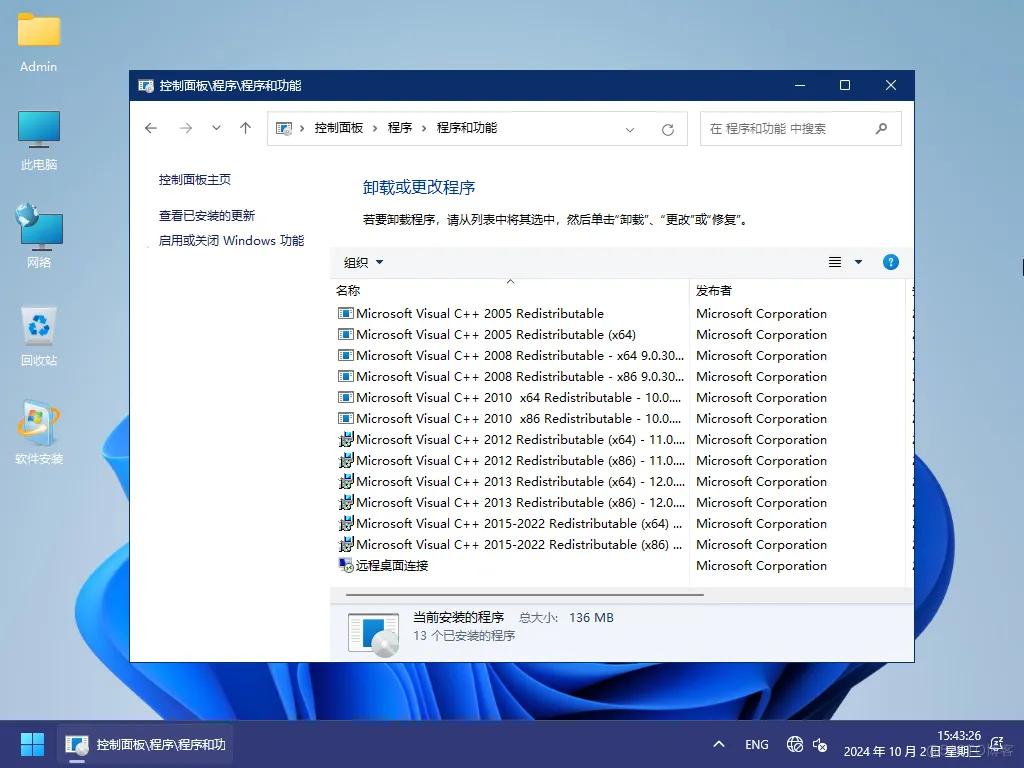1024x768 pixels.
Task: Click the '控制面板' breadcrumb
Action: (338, 128)
